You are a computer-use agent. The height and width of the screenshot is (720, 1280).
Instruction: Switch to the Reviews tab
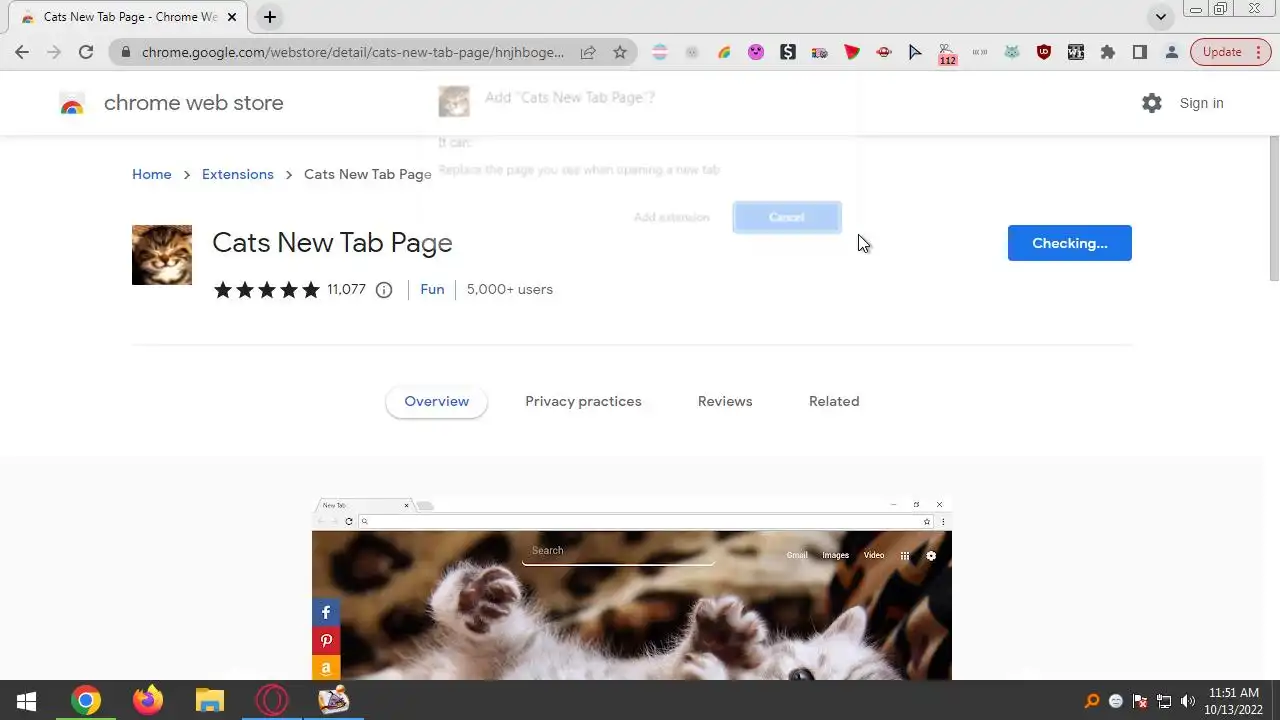point(725,401)
